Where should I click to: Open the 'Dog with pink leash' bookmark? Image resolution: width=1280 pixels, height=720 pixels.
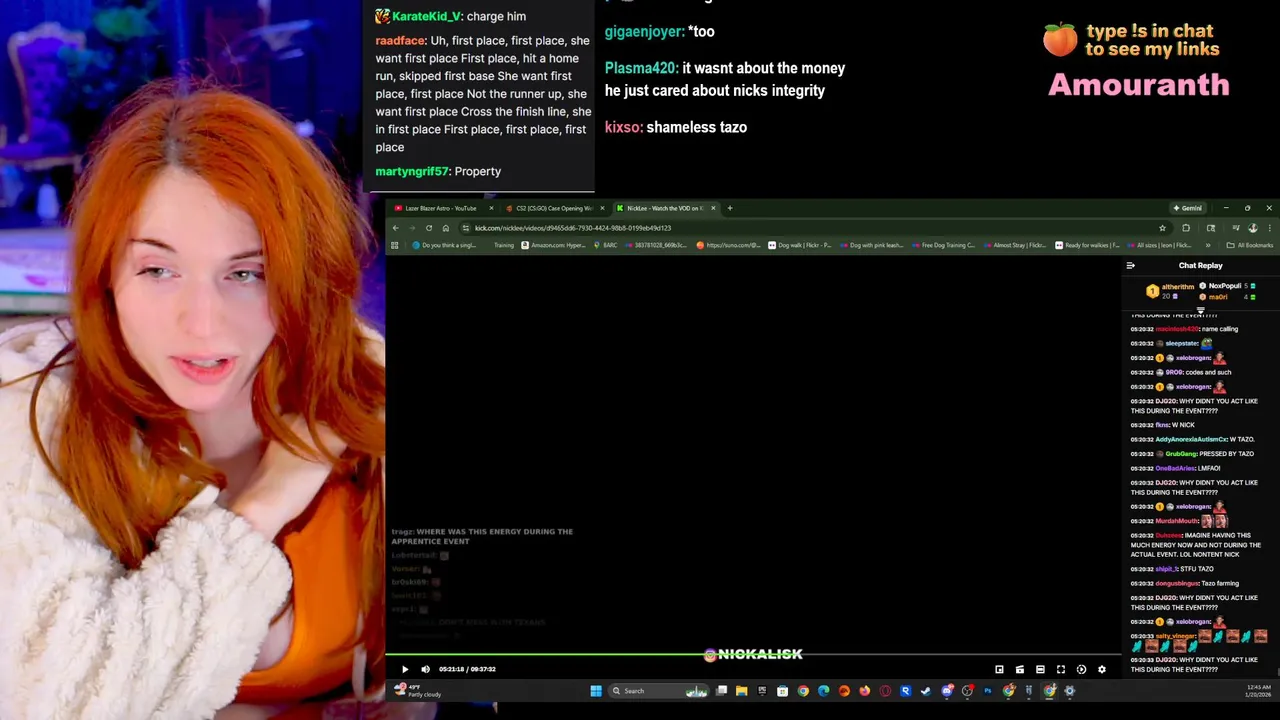tap(870, 245)
